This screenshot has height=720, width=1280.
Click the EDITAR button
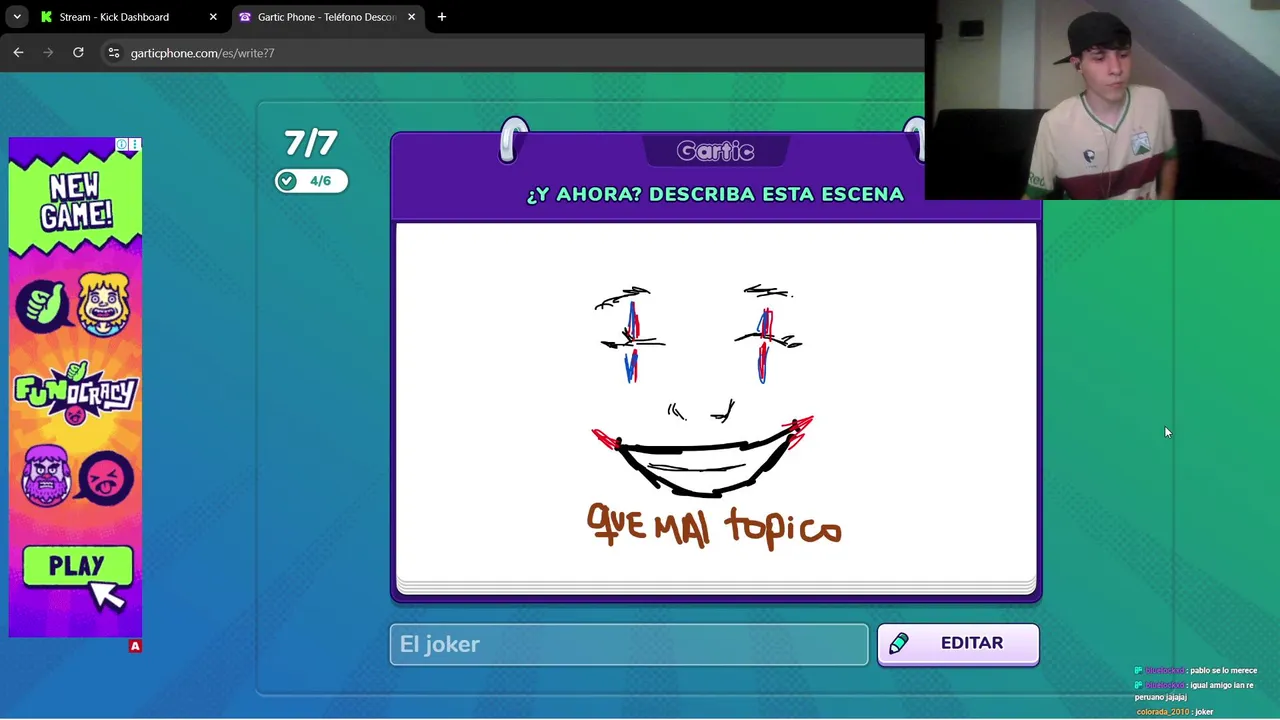coord(958,644)
